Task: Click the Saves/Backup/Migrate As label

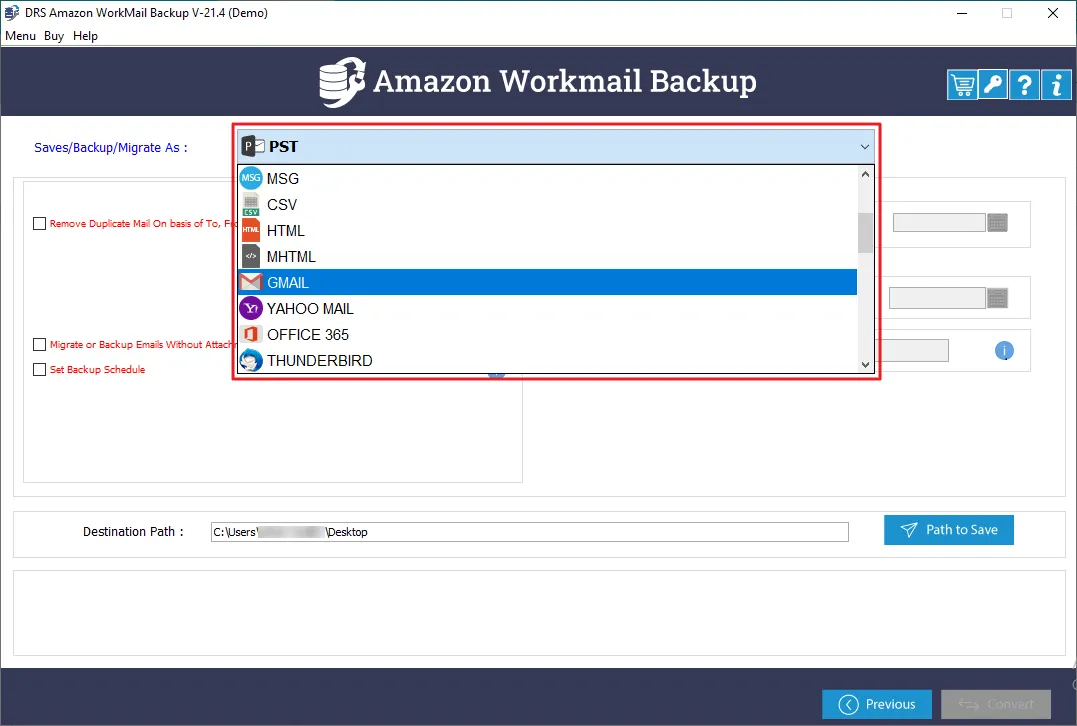Action: [x=111, y=148]
